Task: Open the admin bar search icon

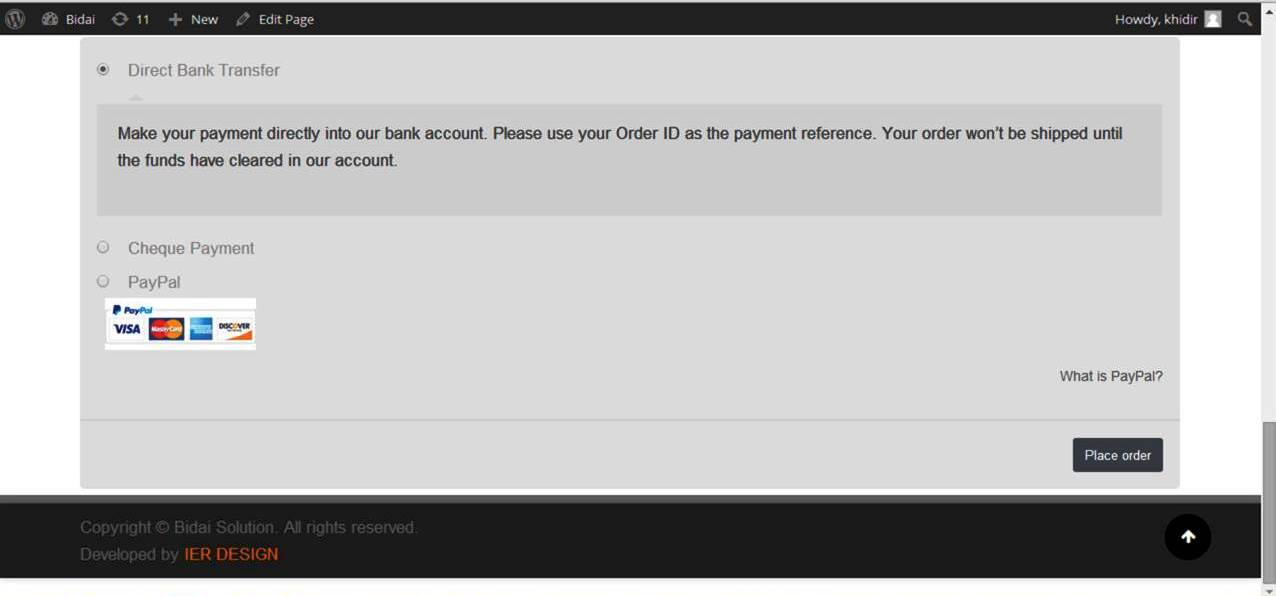Action: tap(1245, 19)
